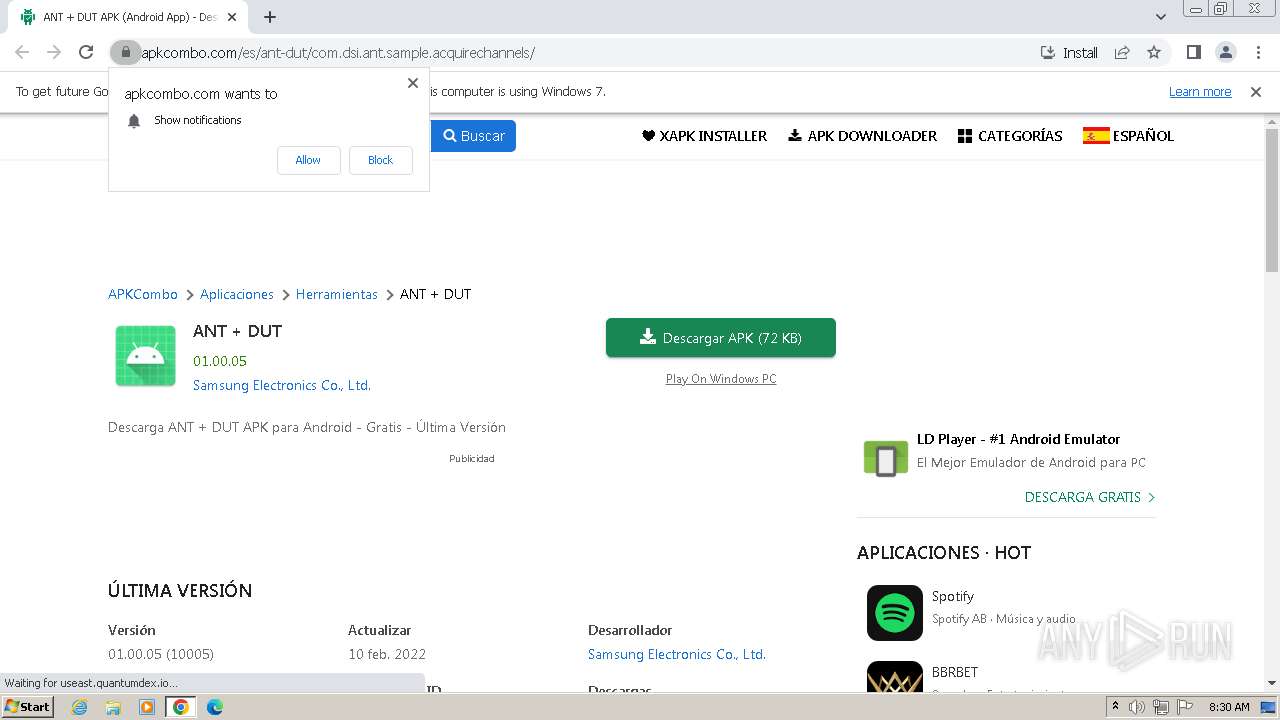Screen dimensions: 1280x720
Task: Open Herramientas breadcrumb link
Action: point(337,294)
